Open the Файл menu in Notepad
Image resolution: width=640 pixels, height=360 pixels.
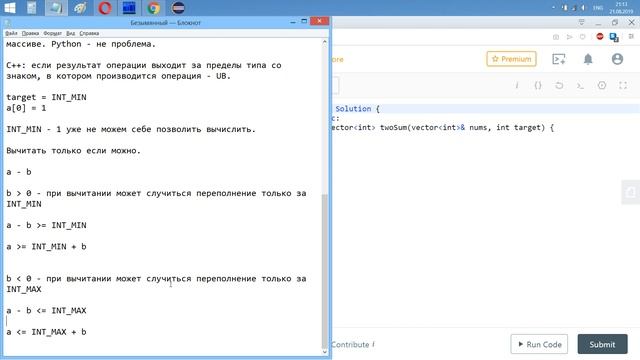point(11,33)
